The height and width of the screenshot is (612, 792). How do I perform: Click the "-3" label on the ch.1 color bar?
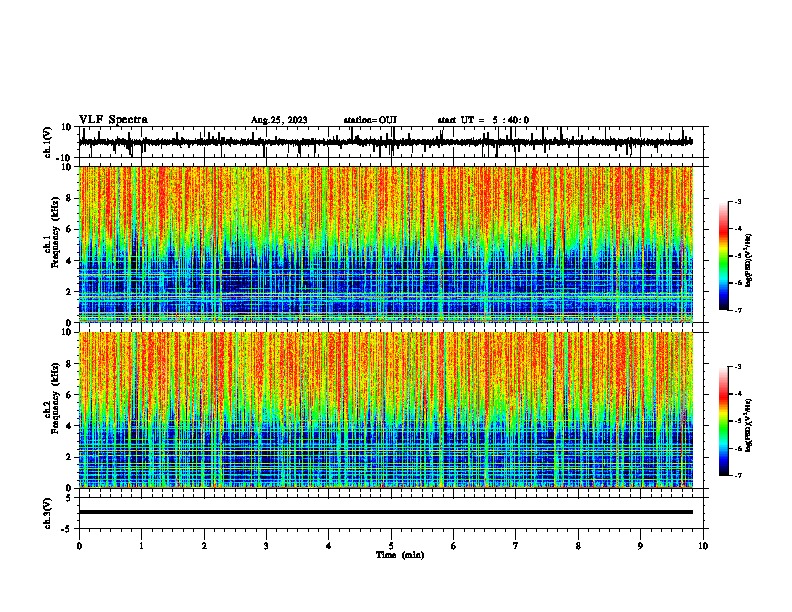pos(738,201)
